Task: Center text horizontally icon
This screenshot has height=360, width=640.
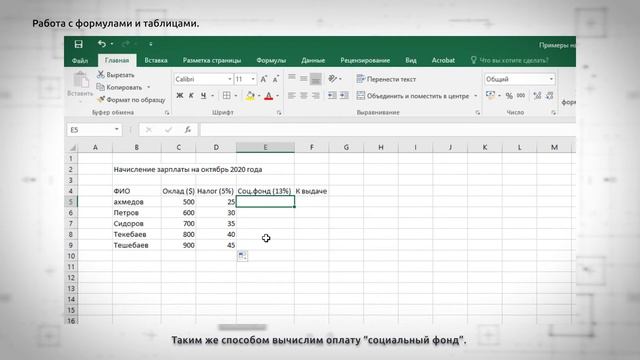Action: point(304,96)
